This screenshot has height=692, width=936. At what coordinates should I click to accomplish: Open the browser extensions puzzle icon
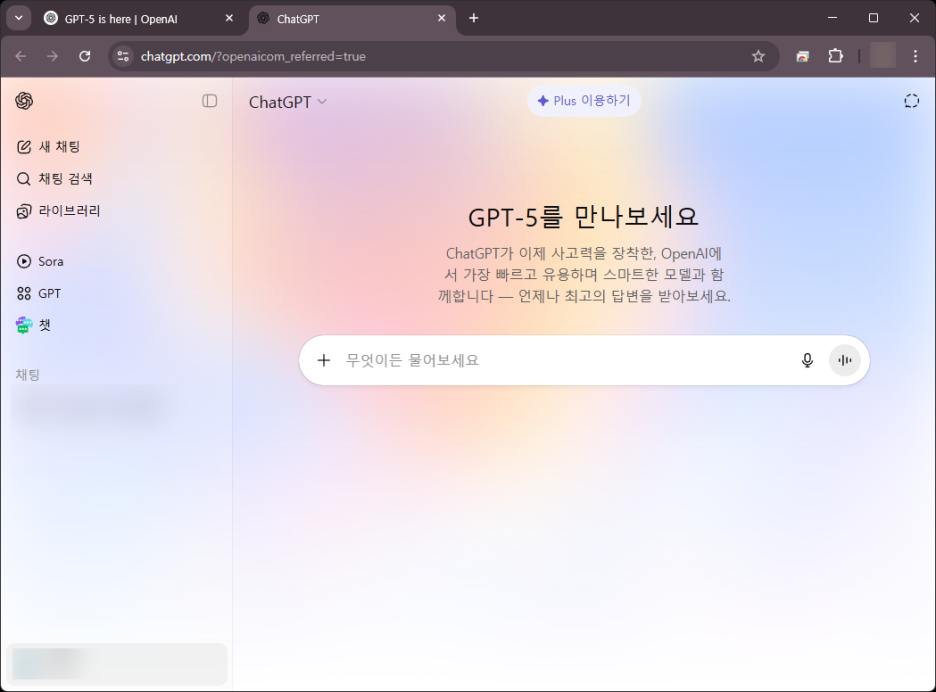836,56
